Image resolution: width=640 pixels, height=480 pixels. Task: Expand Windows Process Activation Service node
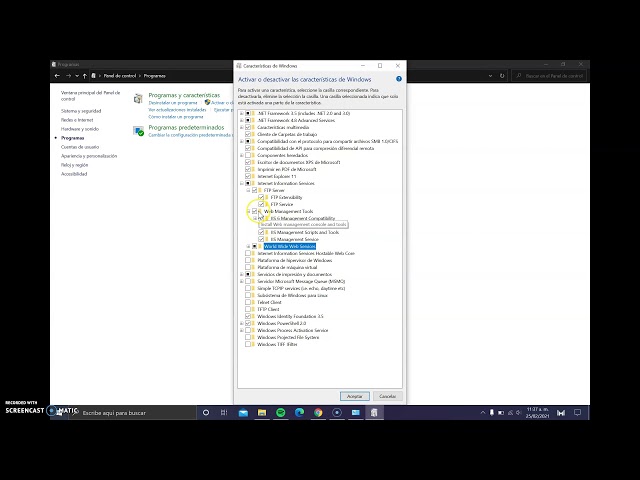click(x=241, y=330)
